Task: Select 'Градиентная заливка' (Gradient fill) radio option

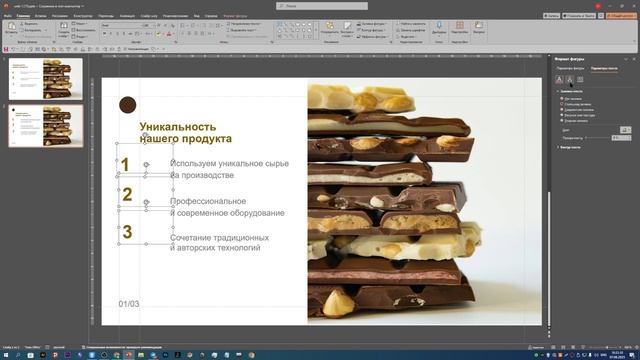Action: (x=562, y=110)
